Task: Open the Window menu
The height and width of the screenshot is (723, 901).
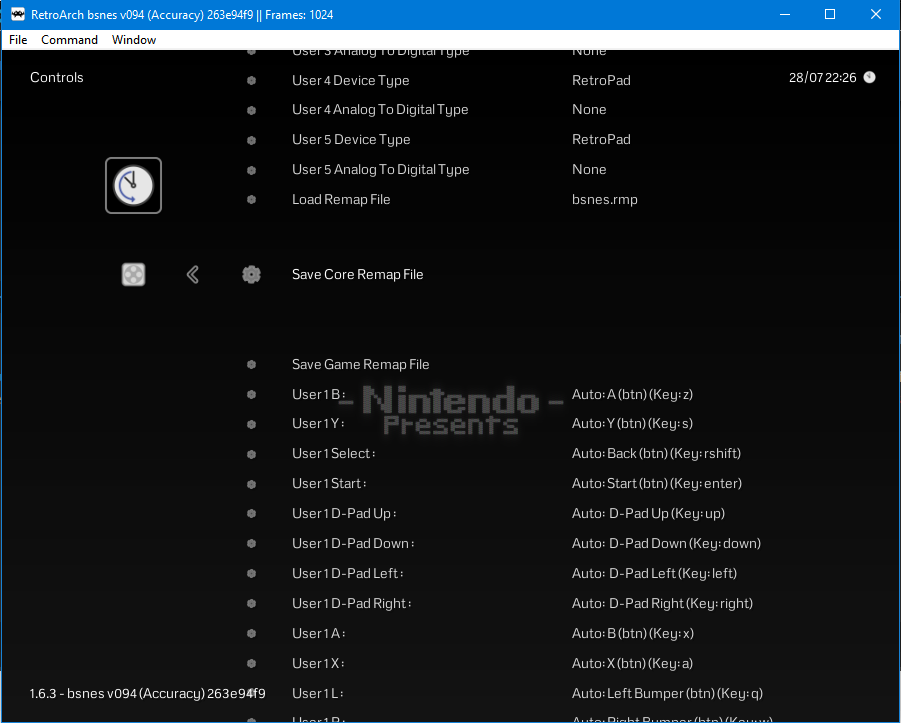Action: [134, 40]
